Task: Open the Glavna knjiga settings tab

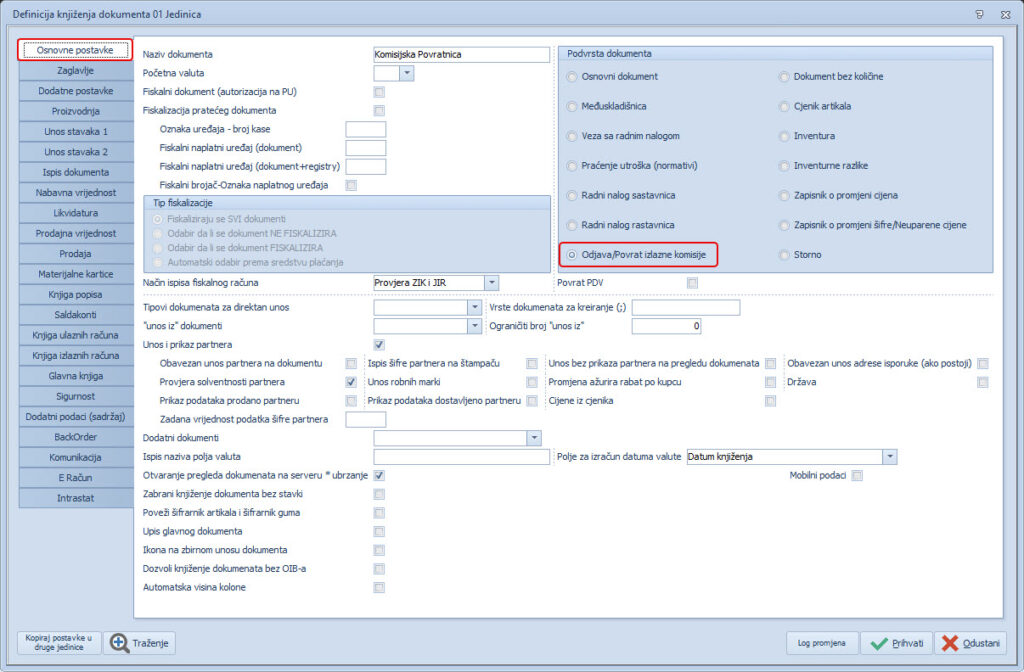Action: 76,376
